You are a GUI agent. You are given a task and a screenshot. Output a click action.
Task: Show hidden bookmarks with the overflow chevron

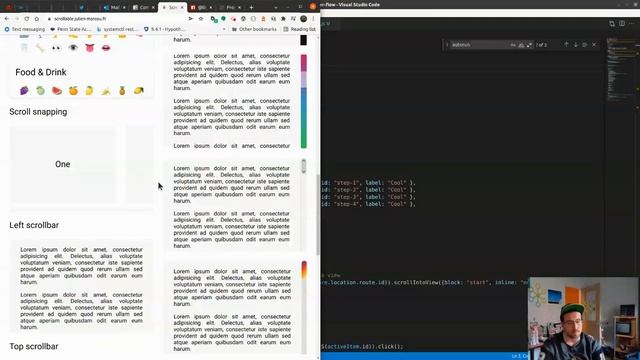(224, 29)
